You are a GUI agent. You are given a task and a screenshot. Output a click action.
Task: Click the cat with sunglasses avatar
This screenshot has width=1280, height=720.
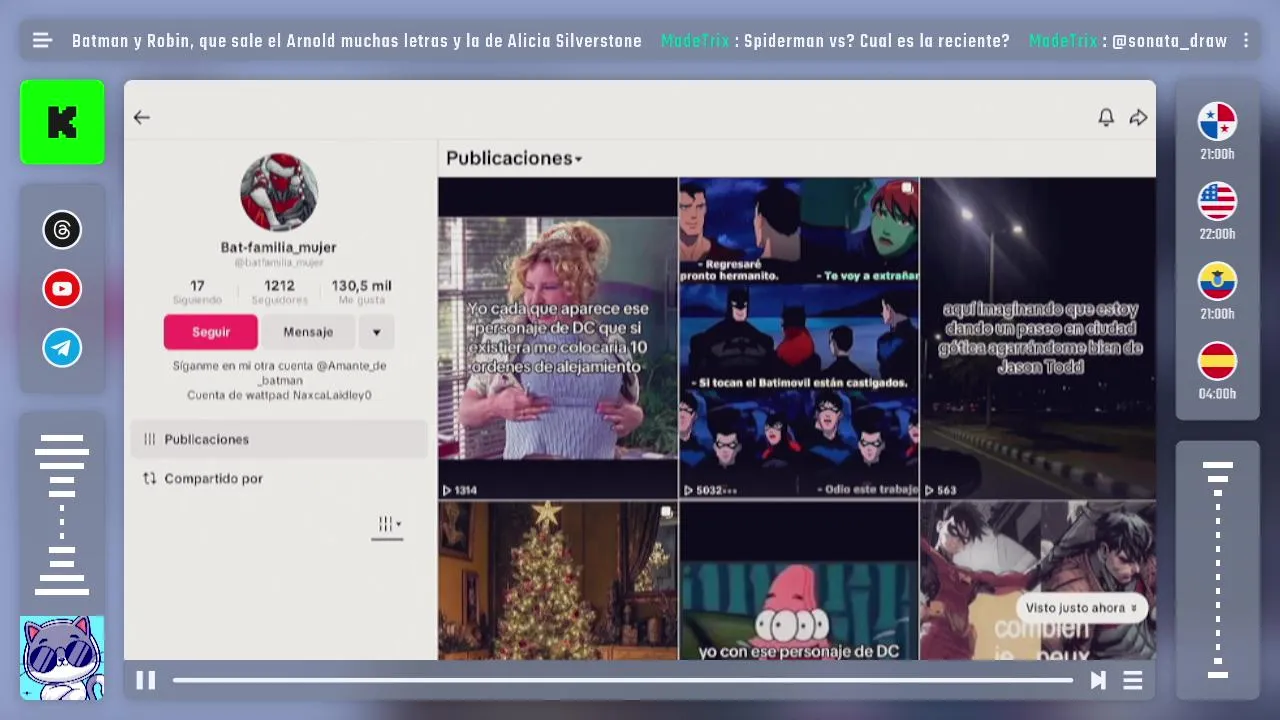click(62, 657)
